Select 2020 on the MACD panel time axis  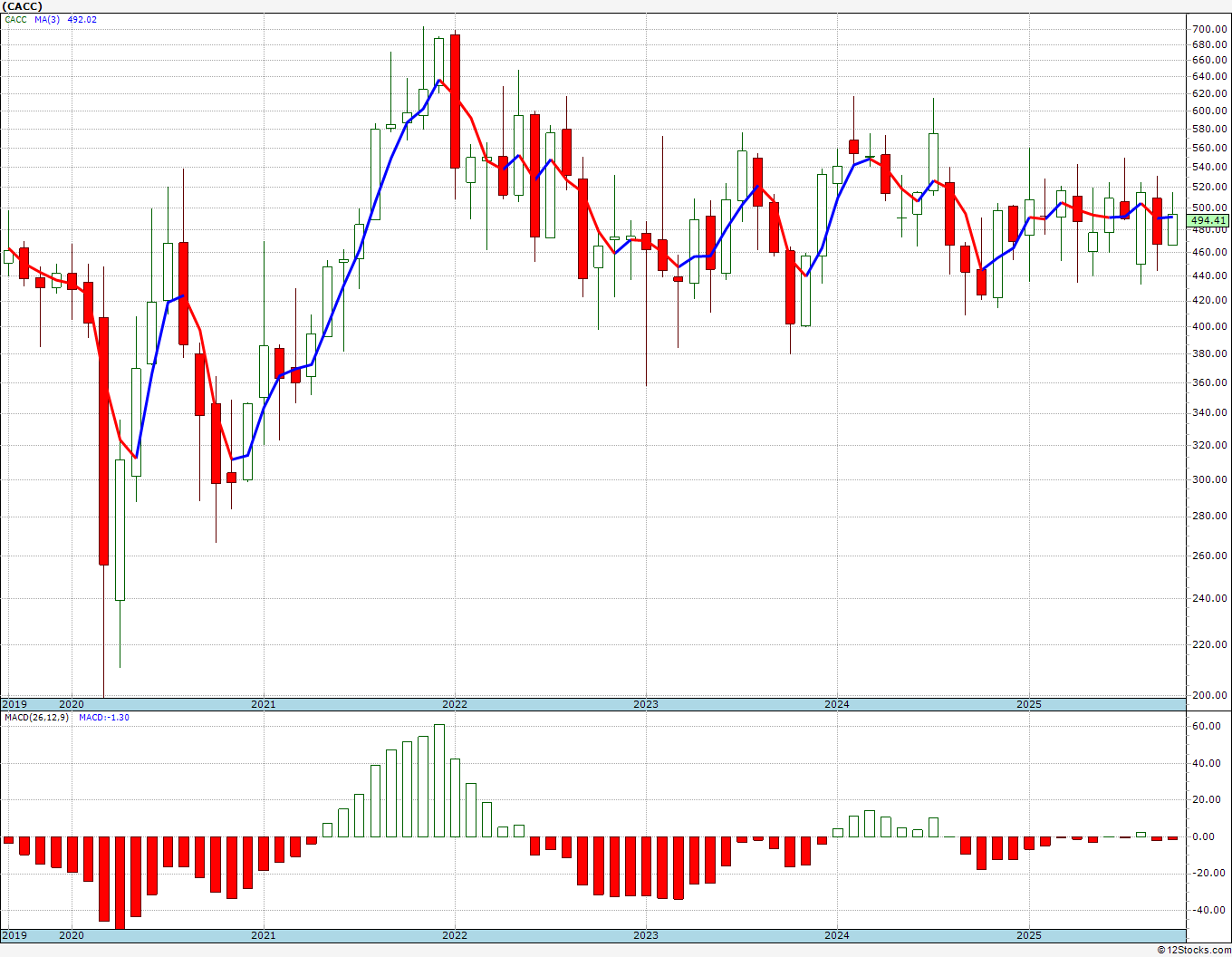click(72, 935)
